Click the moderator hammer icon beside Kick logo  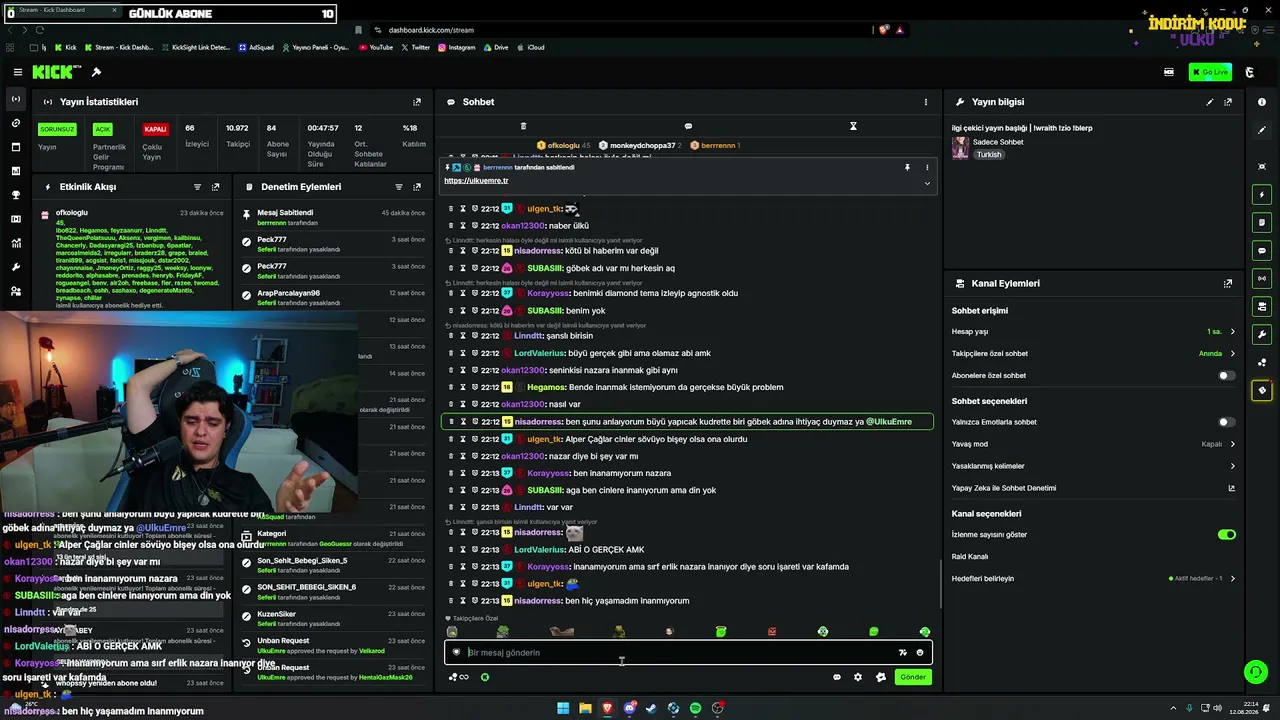tap(96, 72)
